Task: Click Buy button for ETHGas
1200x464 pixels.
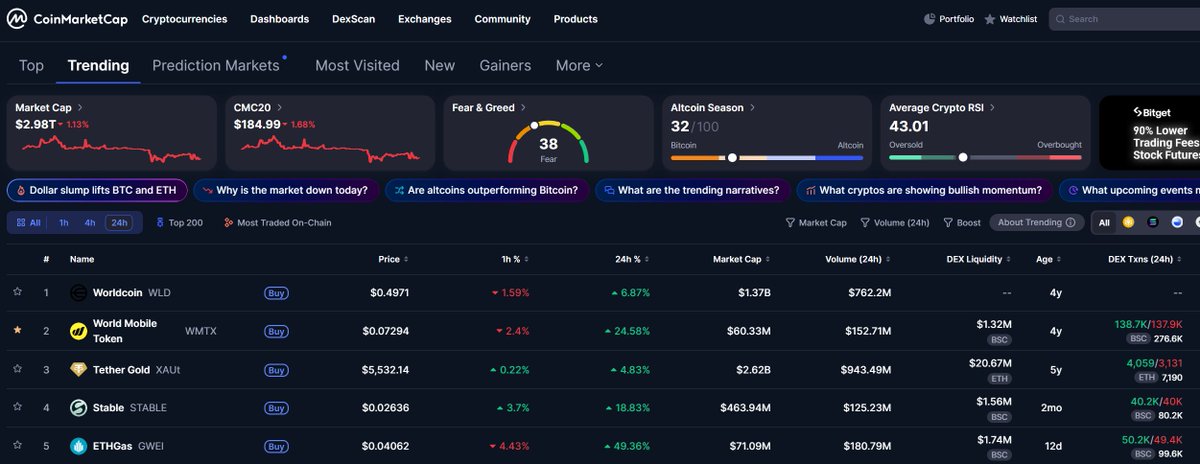Action: pos(276,446)
